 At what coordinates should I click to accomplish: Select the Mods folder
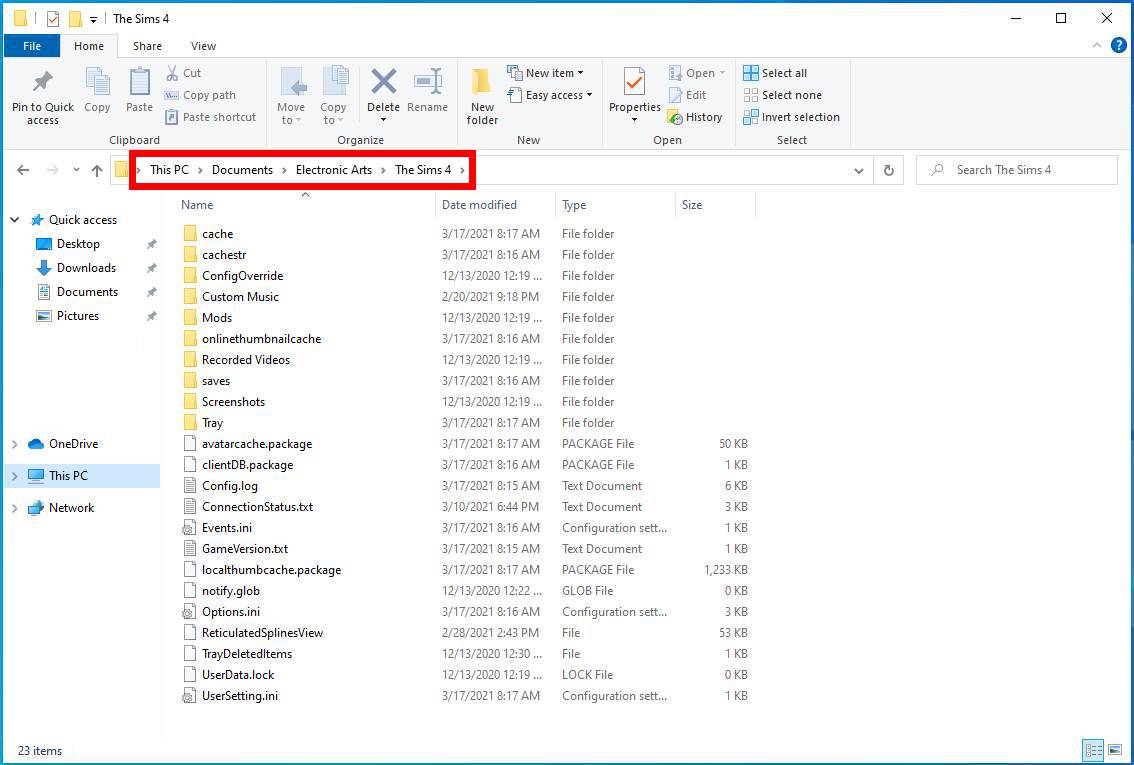pyautogui.click(x=217, y=317)
